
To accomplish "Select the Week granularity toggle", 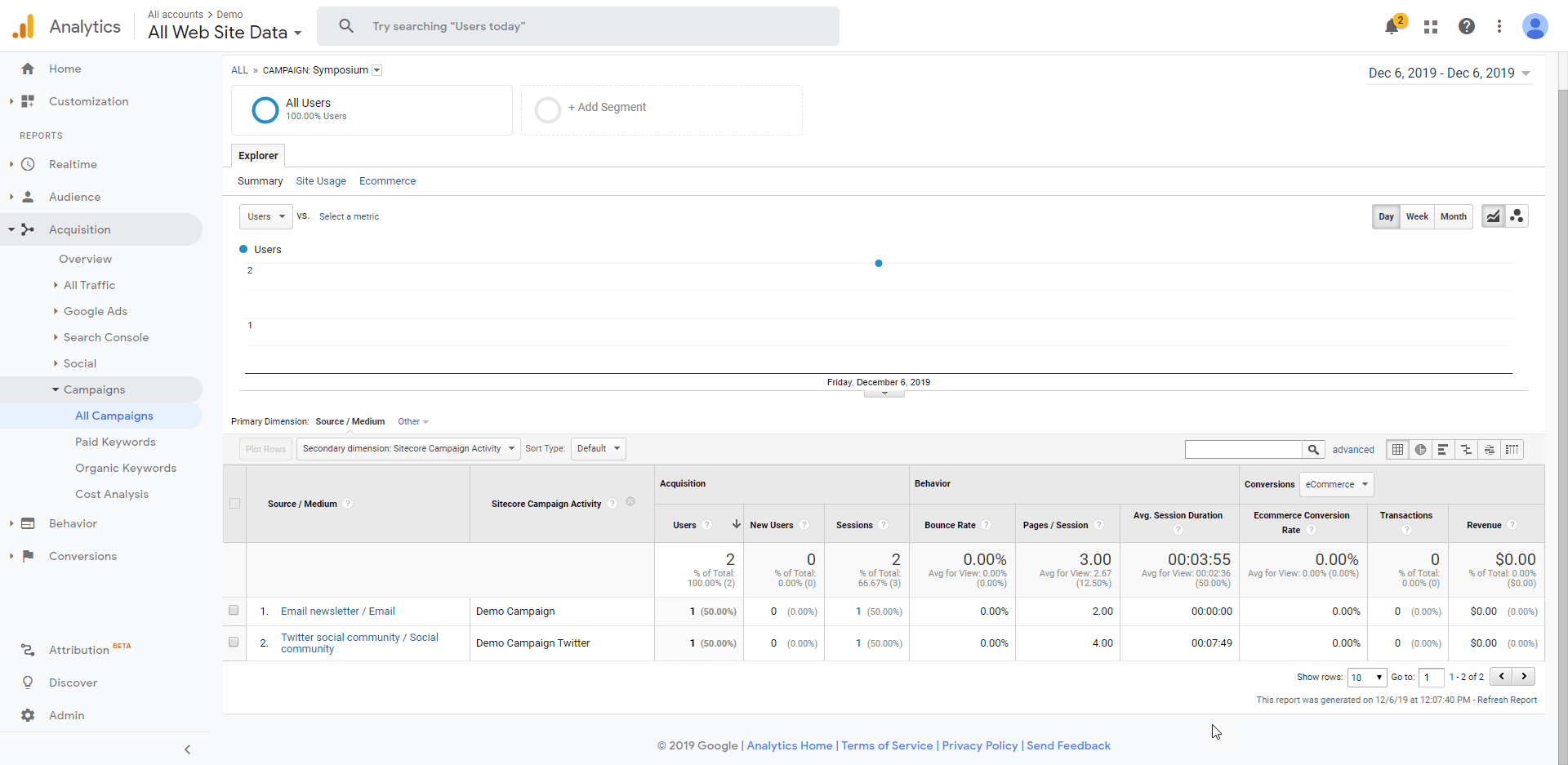I will click(x=1417, y=216).
